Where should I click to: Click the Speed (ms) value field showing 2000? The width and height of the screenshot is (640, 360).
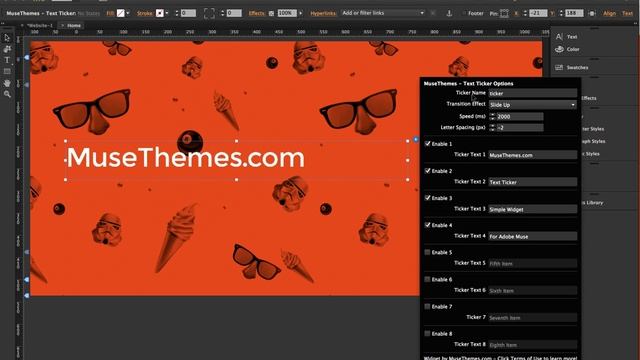coord(520,116)
